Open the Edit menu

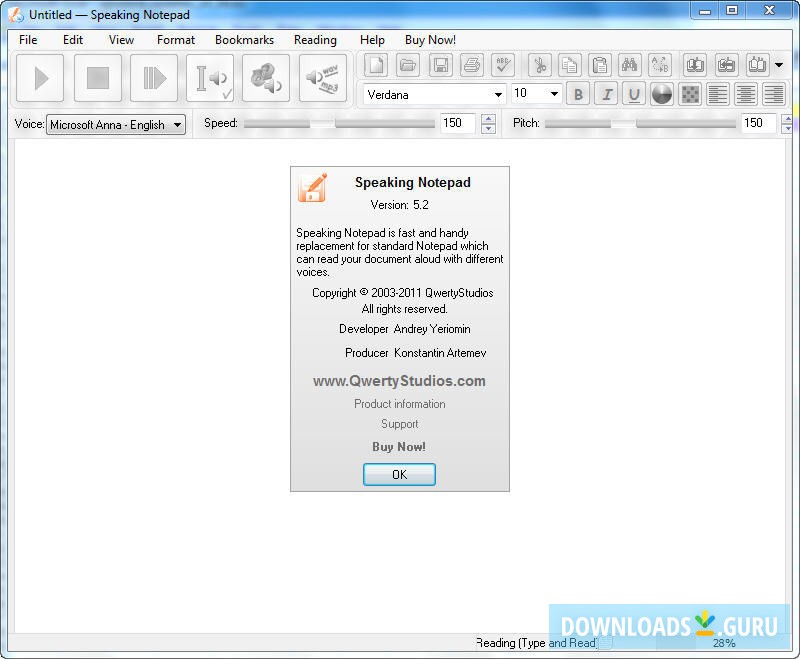click(x=73, y=40)
